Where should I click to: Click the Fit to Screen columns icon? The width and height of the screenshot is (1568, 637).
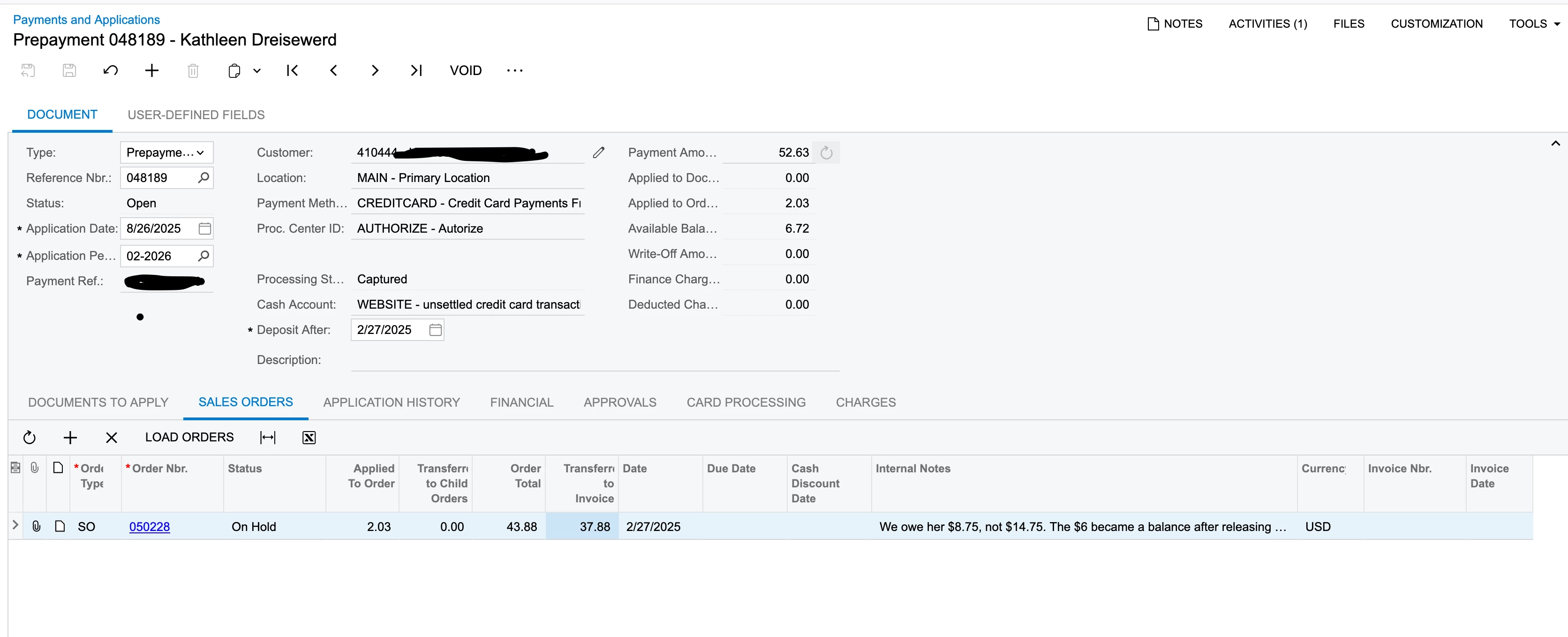[x=268, y=437]
